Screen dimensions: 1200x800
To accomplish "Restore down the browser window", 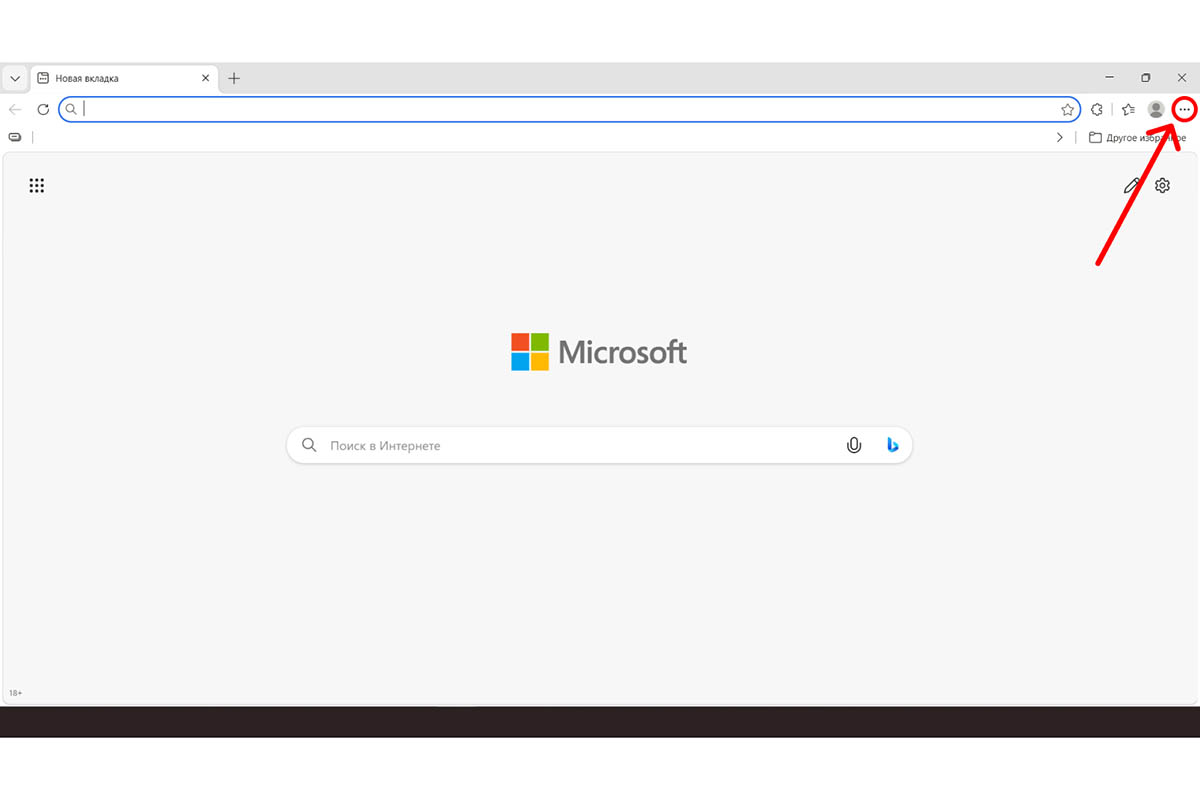I will 1146,77.
